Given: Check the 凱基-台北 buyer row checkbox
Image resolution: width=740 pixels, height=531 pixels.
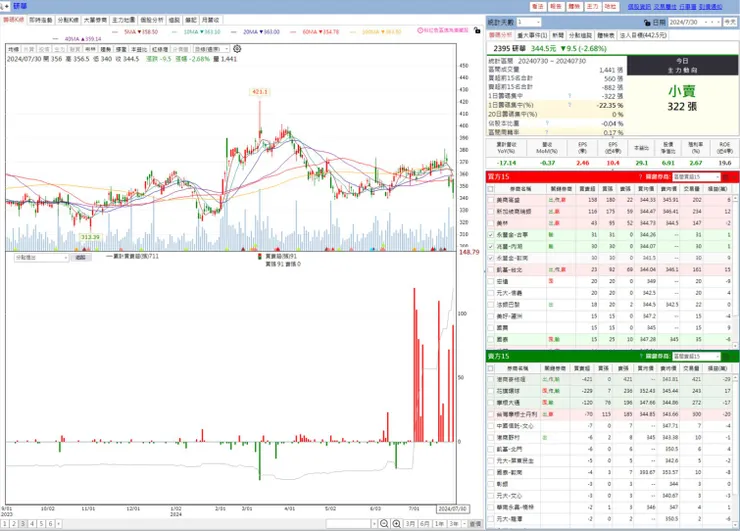Looking at the screenshot, I should tap(491, 270).
